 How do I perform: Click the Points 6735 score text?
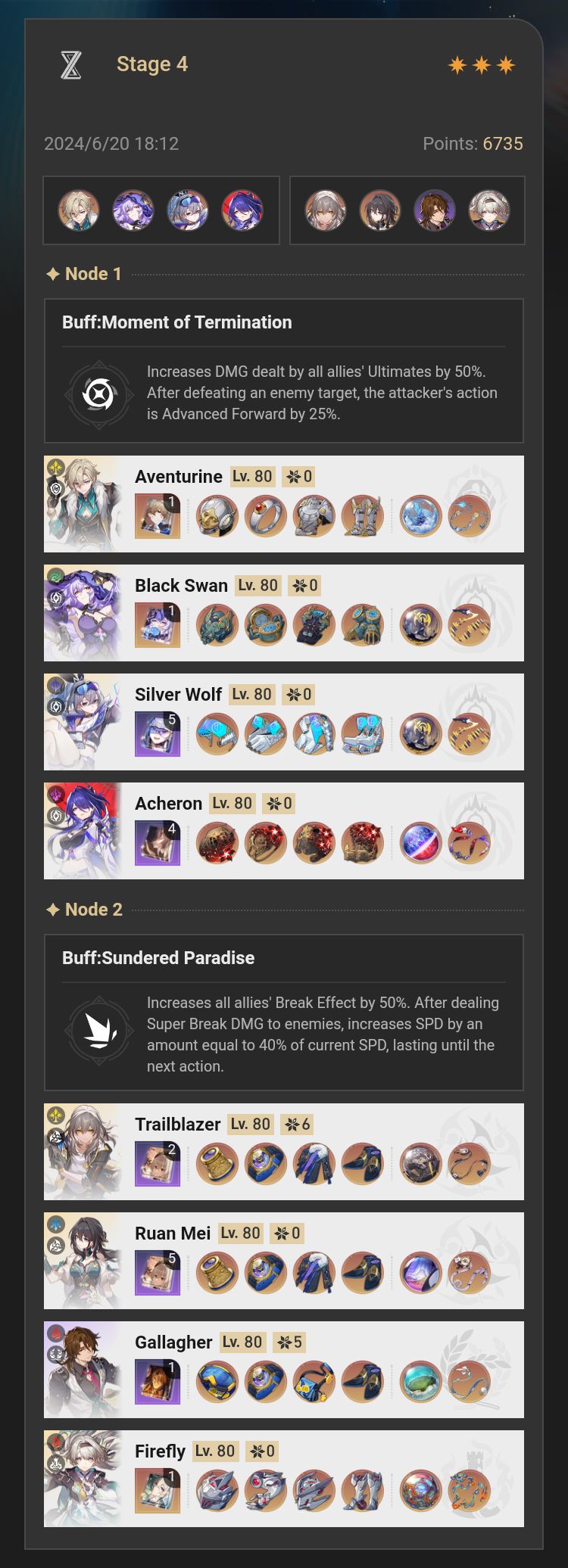click(473, 144)
